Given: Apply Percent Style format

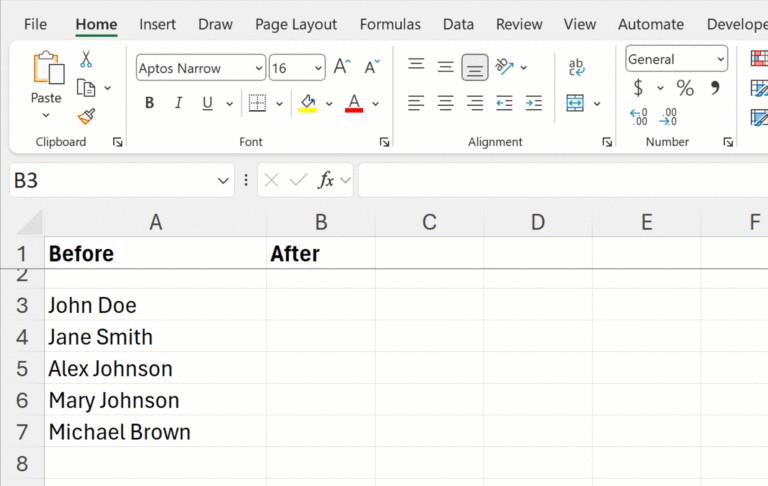Looking at the screenshot, I should click(x=685, y=88).
